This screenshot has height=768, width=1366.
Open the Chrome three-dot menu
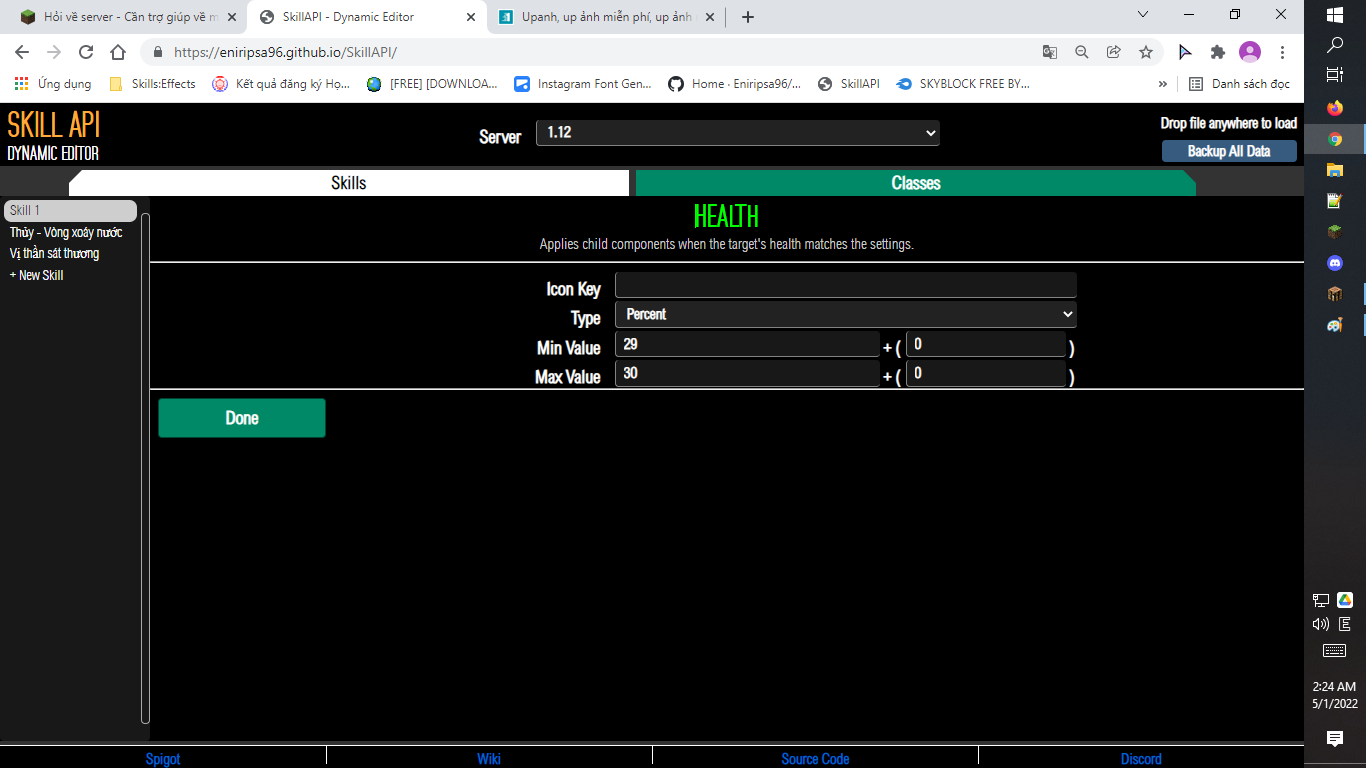point(1283,52)
